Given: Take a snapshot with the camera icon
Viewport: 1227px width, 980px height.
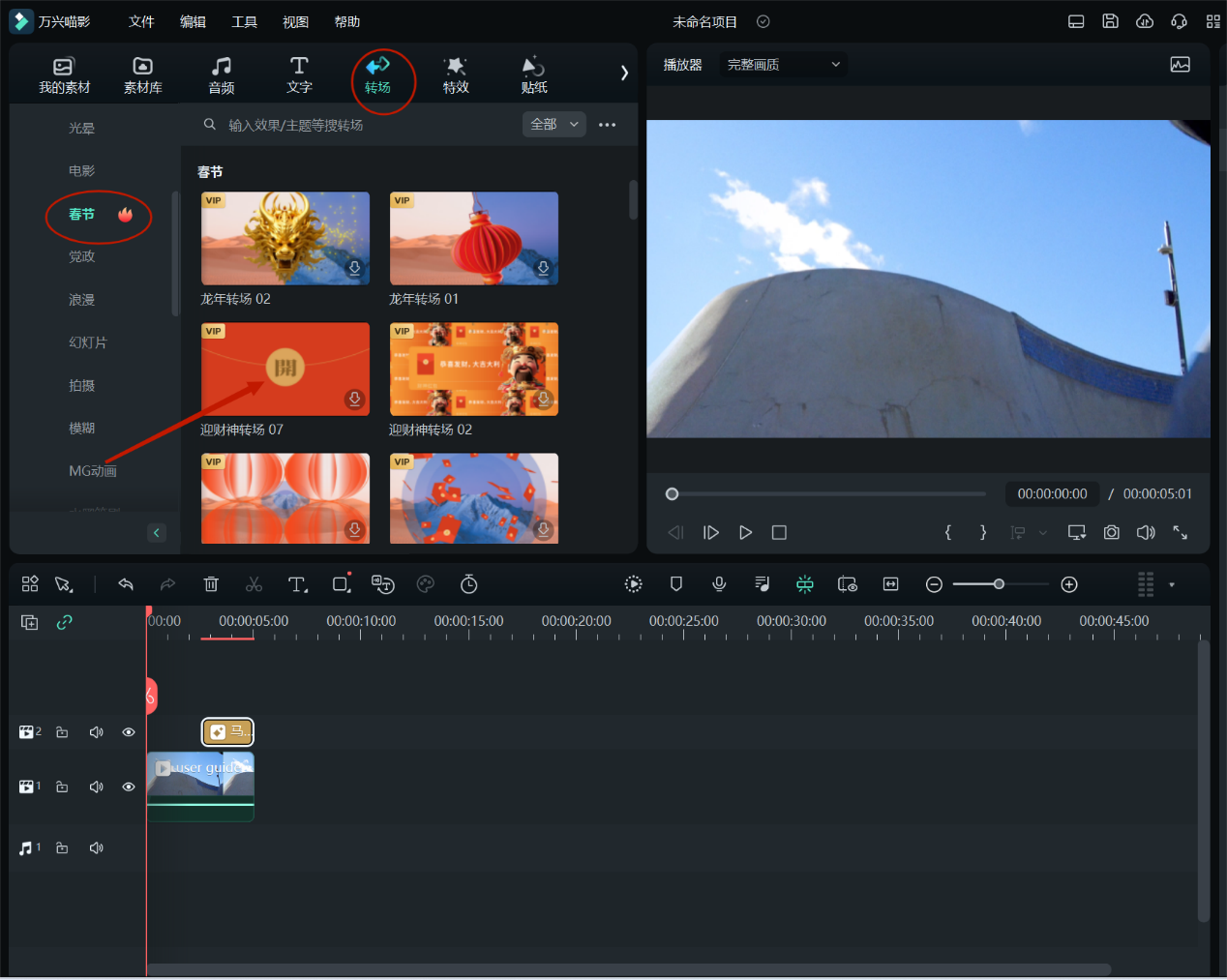Looking at the screenshot, I should [1111, 532].
